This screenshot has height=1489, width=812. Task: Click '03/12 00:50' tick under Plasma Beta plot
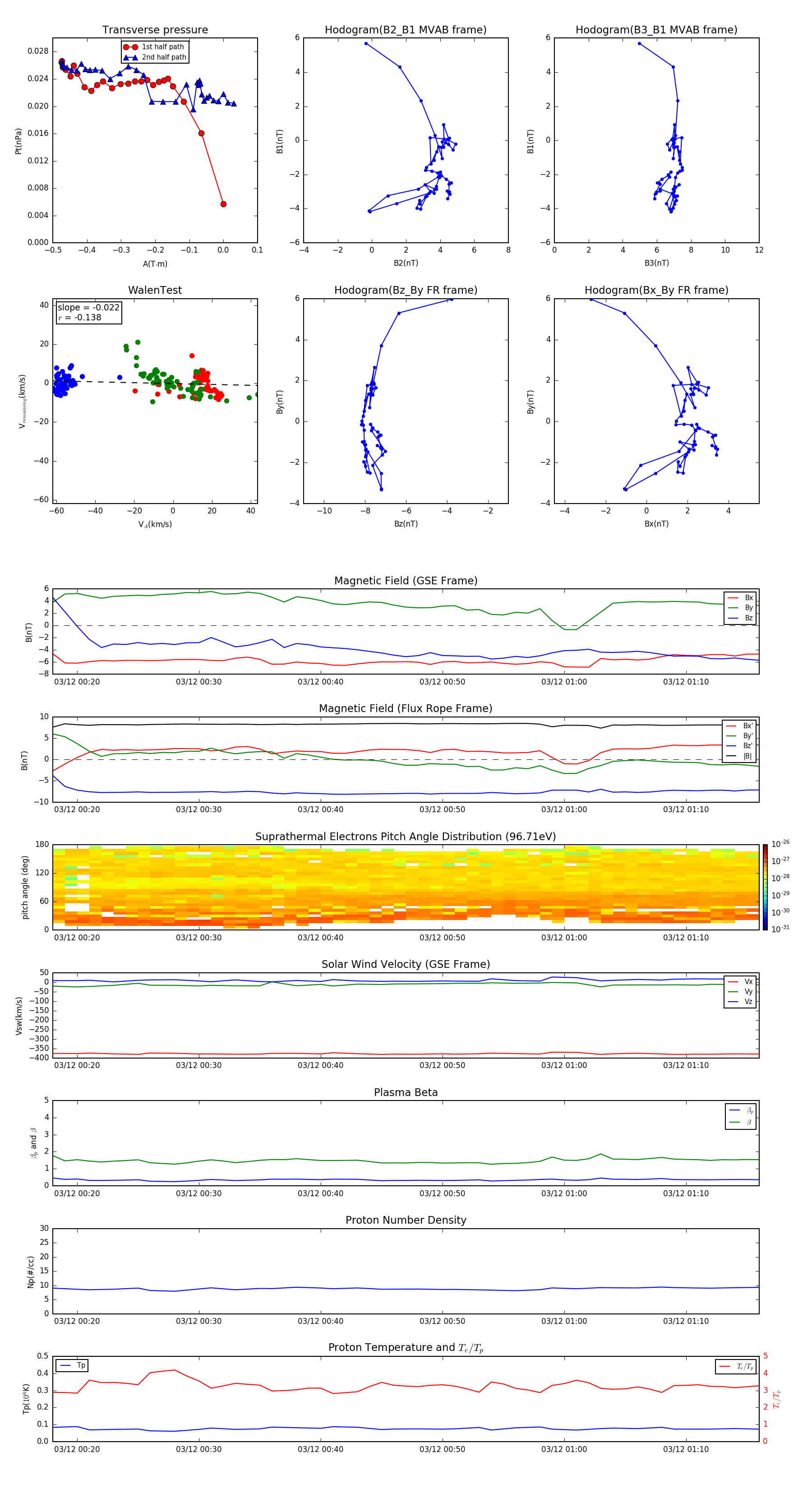click(442, 1193)
